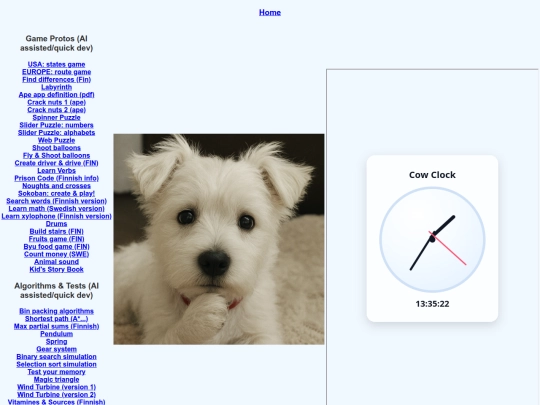Open Binary search simulation link
This screenshot has width=540, height=405.
[56, 357]
